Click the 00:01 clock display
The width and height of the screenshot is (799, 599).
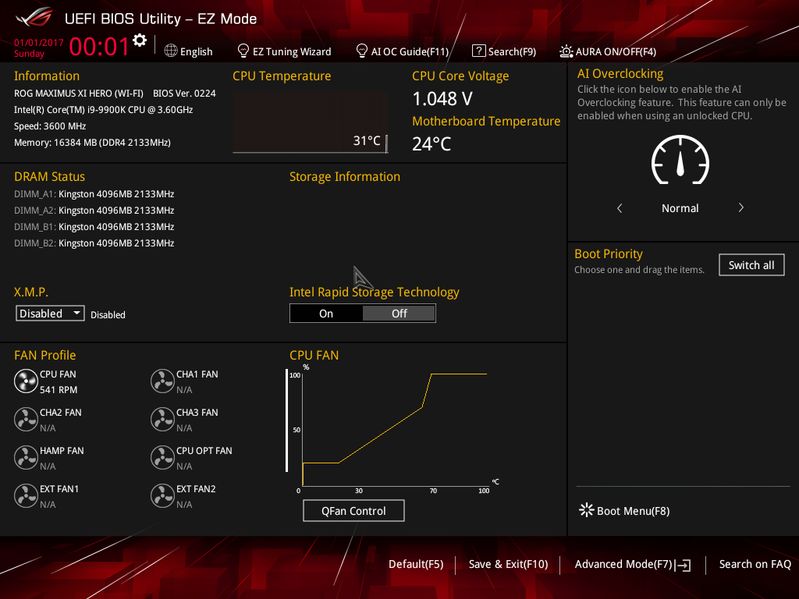[99, 46]
